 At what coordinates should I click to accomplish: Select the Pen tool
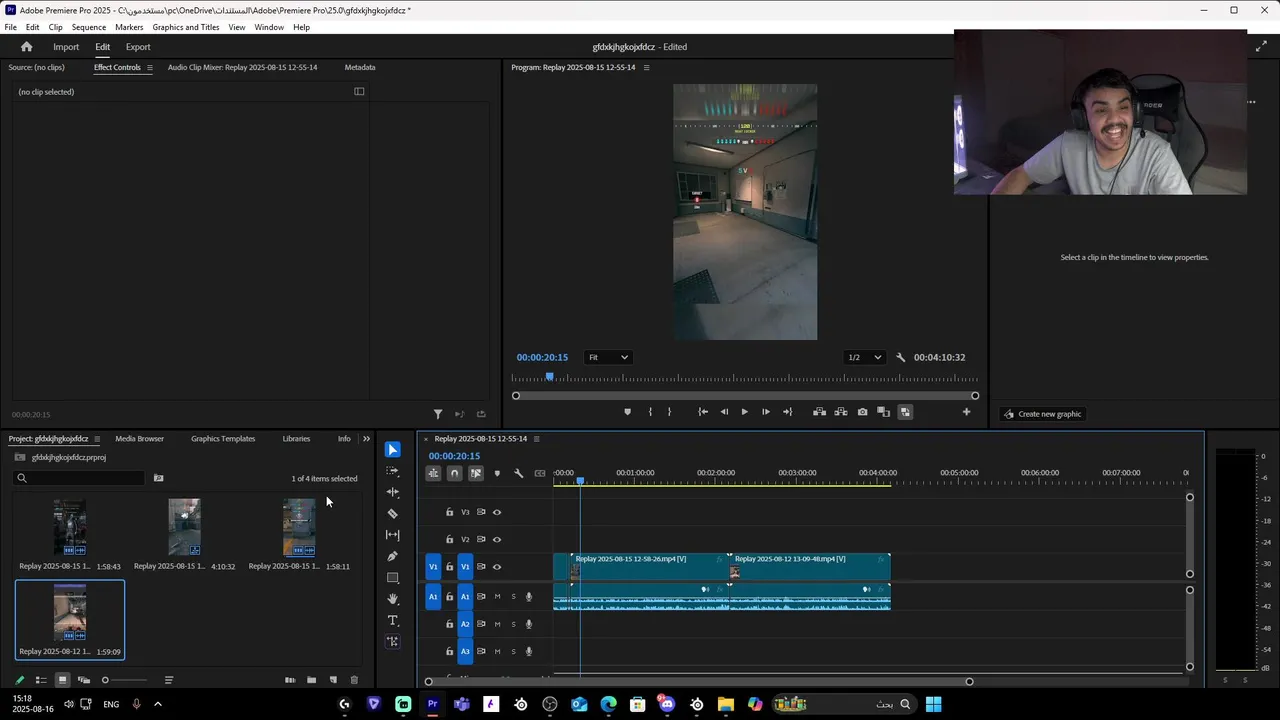tap(393, 556)
